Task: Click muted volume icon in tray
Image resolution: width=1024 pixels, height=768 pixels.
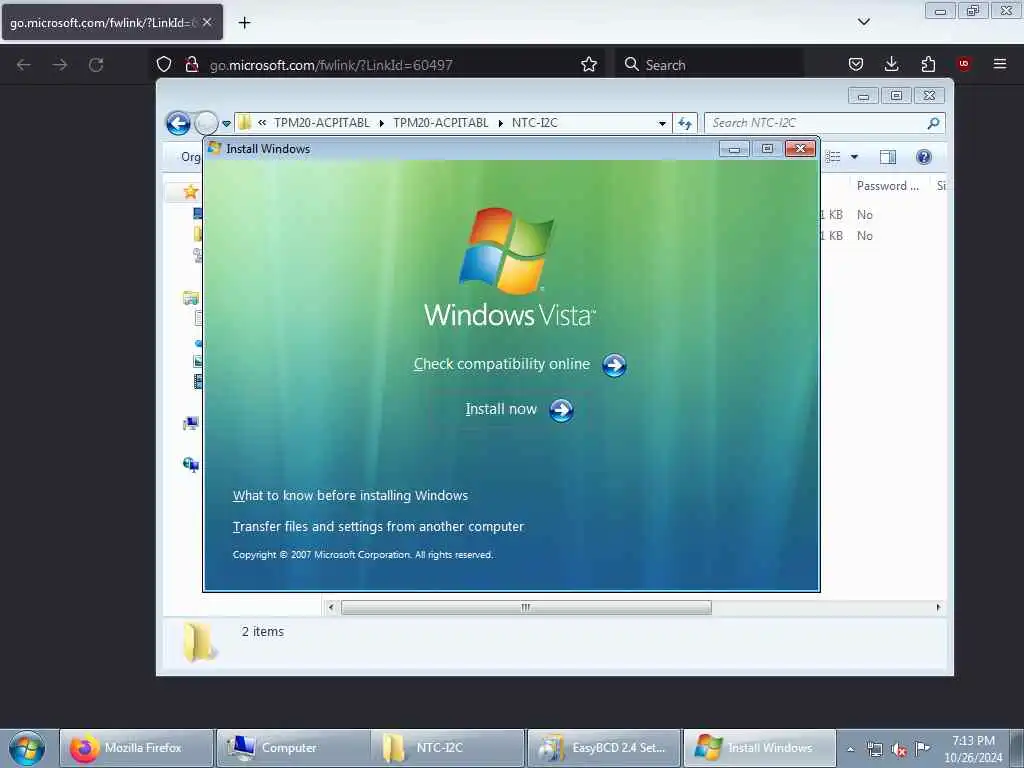Action: coord(899,750)
